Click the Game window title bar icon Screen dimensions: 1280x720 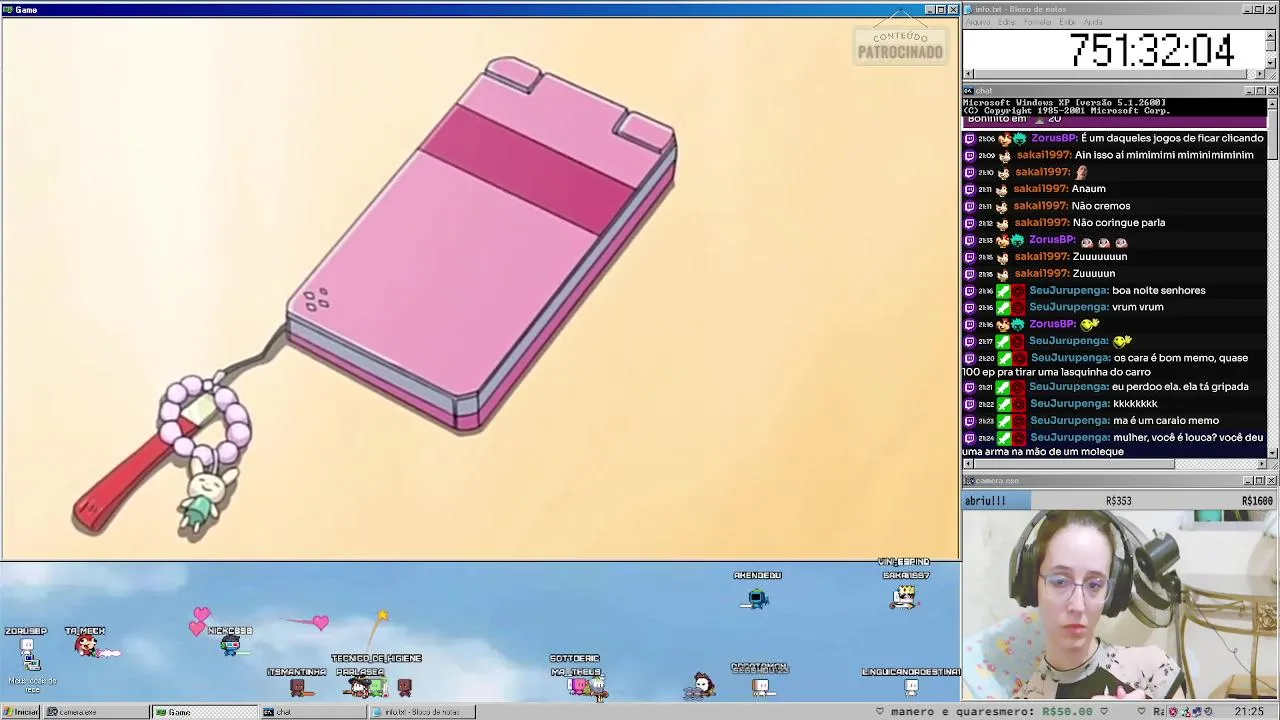8,9
